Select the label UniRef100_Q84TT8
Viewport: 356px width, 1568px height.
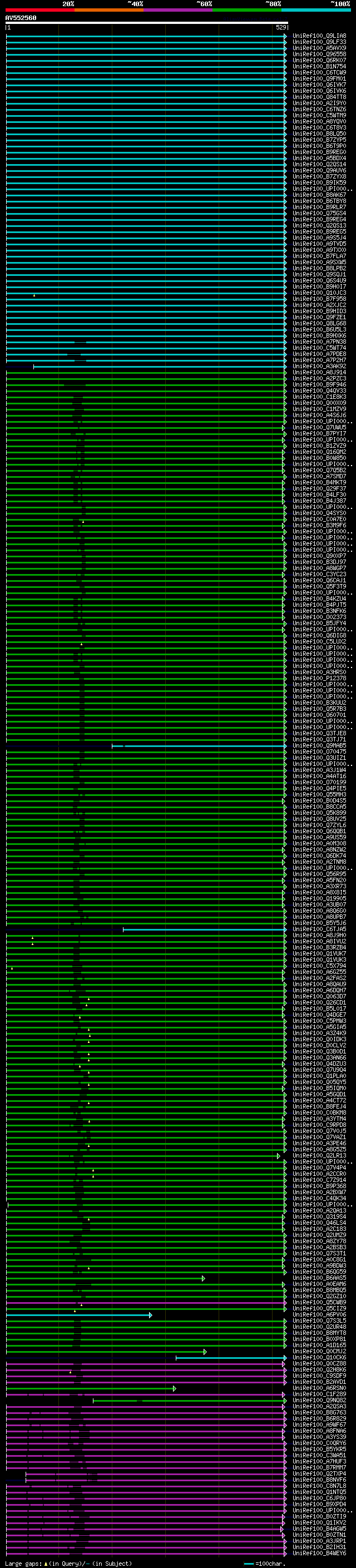click(319, 97)
